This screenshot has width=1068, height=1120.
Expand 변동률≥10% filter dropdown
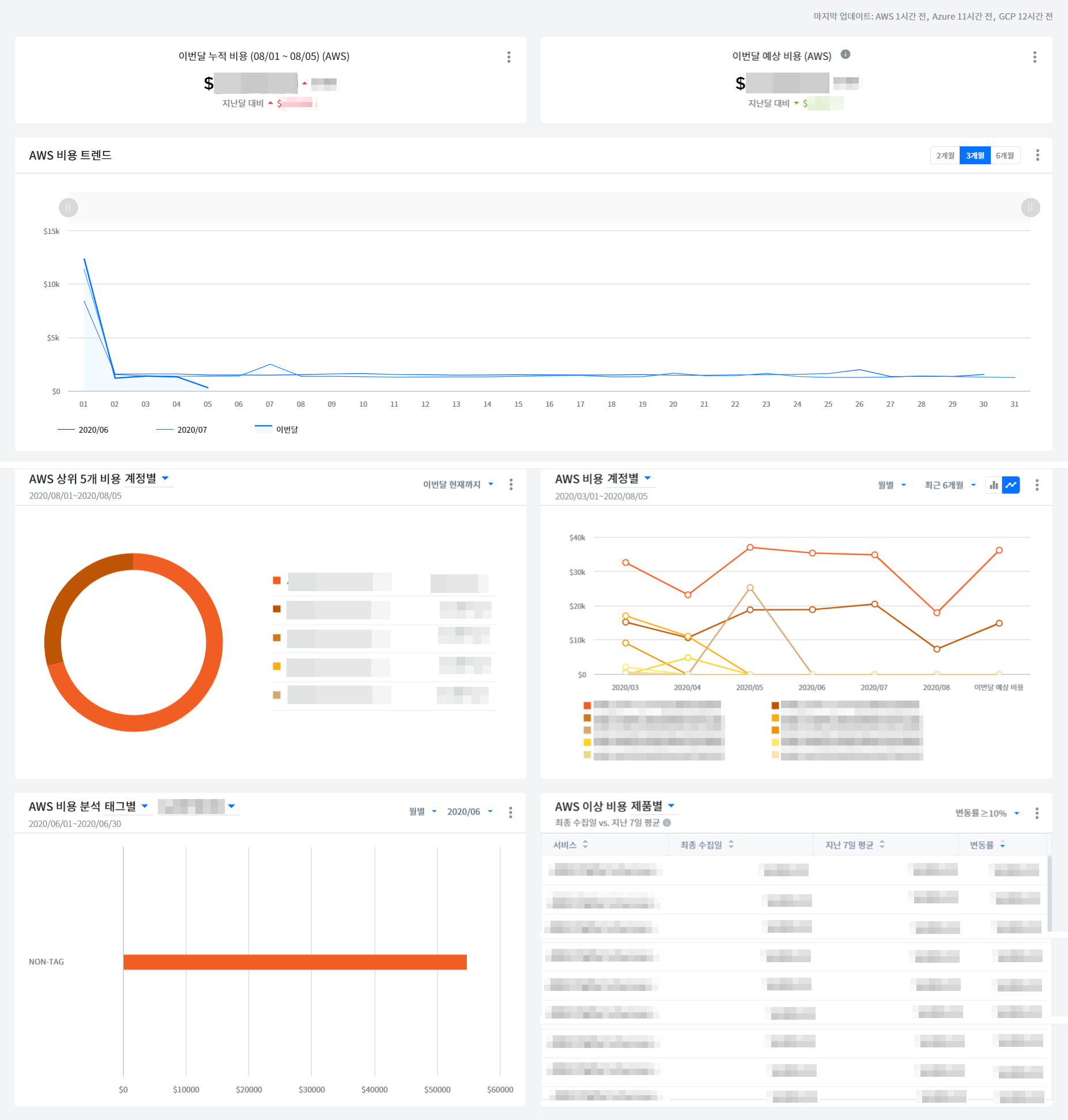tap(987, 813)
